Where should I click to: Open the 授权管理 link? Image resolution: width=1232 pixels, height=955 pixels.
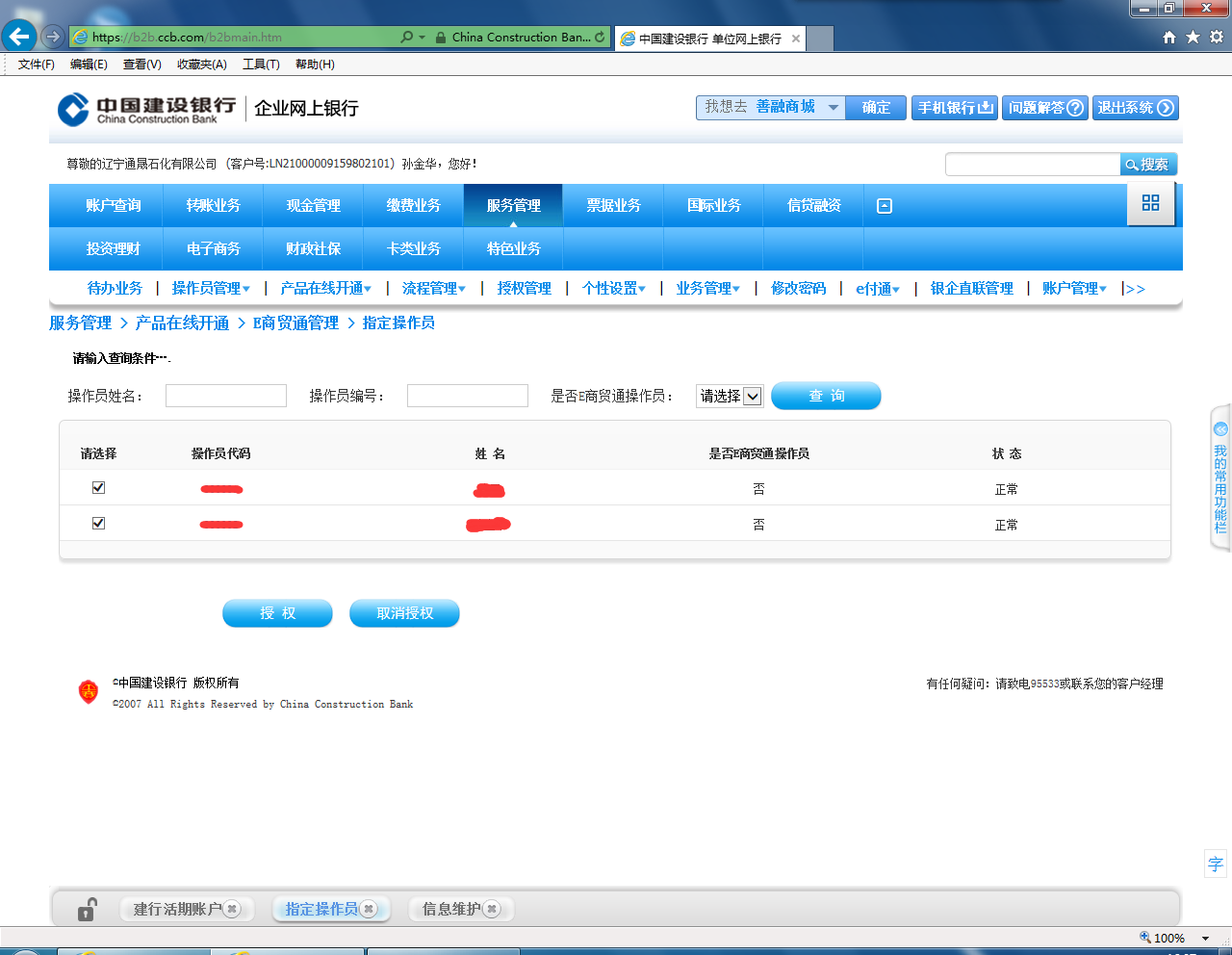tap(525, 289)
